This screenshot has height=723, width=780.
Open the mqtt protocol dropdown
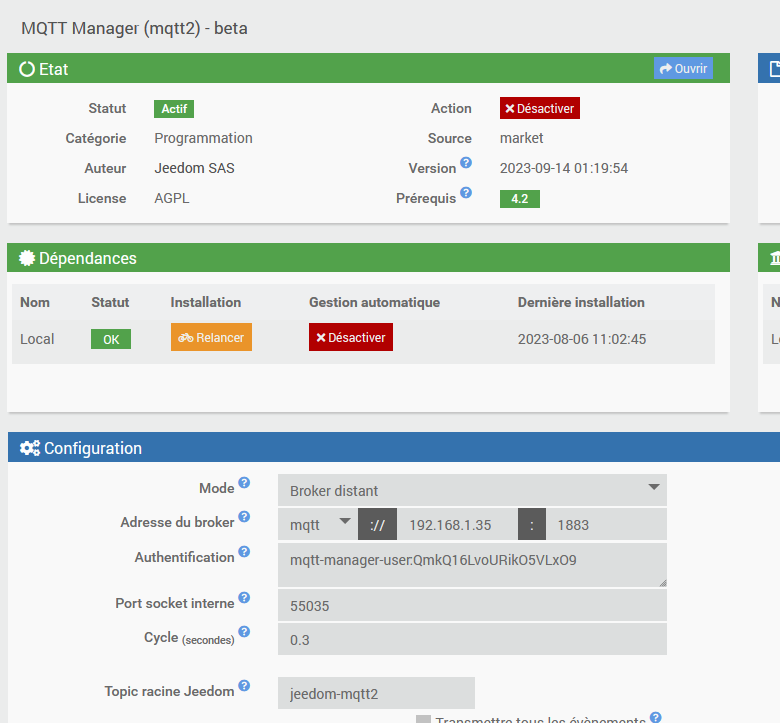point(318,524)
